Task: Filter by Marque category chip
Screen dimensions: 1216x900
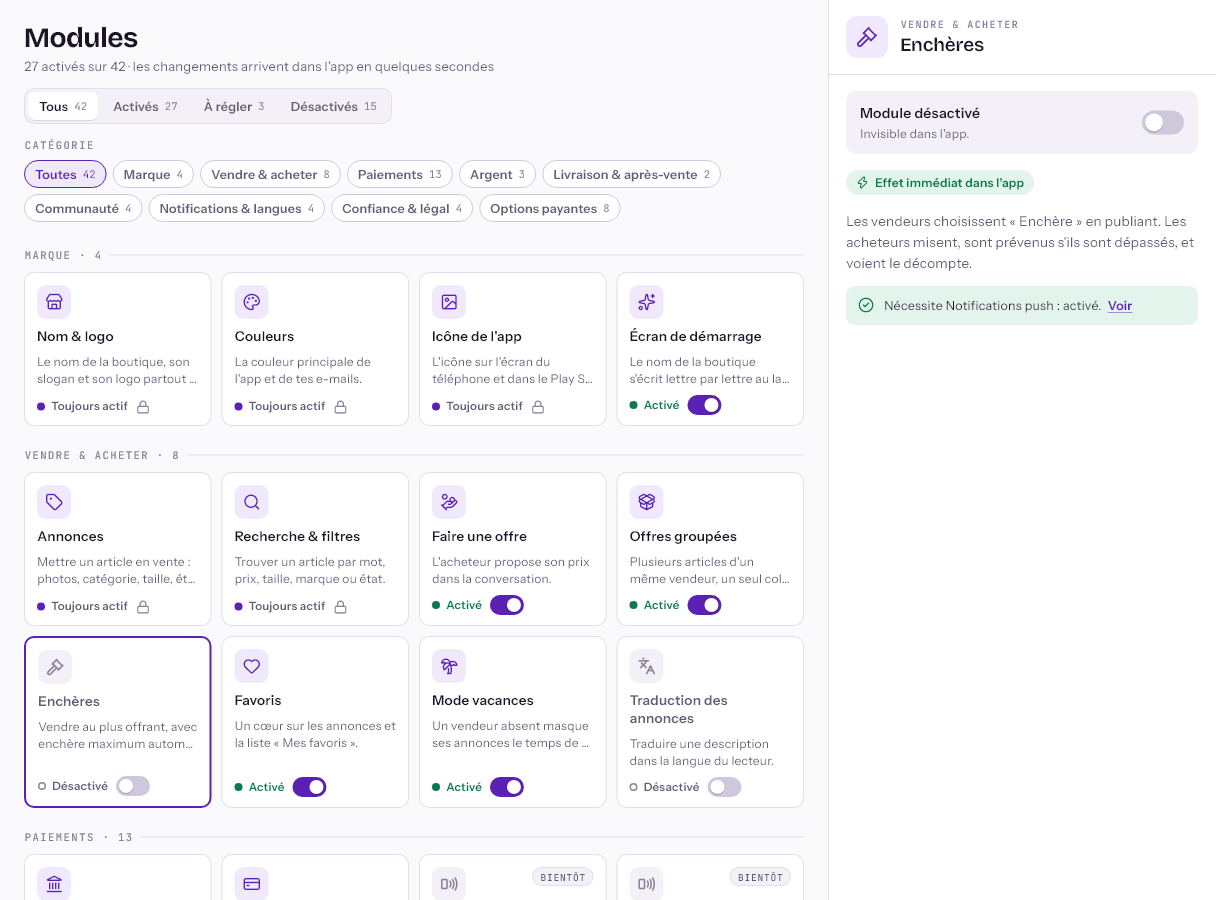Action: coord(153,174)
